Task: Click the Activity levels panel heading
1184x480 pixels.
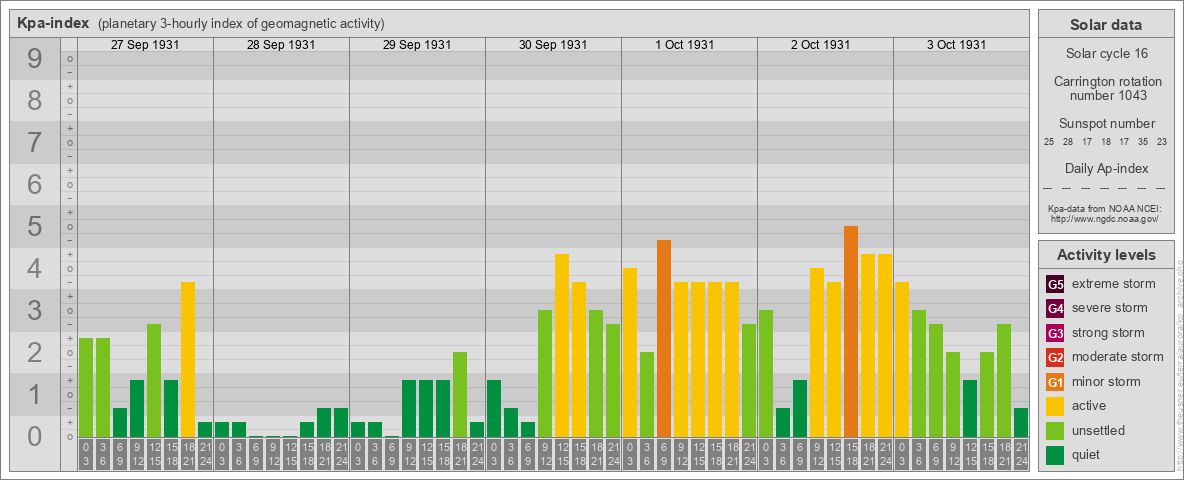Action: [1106, 255]
